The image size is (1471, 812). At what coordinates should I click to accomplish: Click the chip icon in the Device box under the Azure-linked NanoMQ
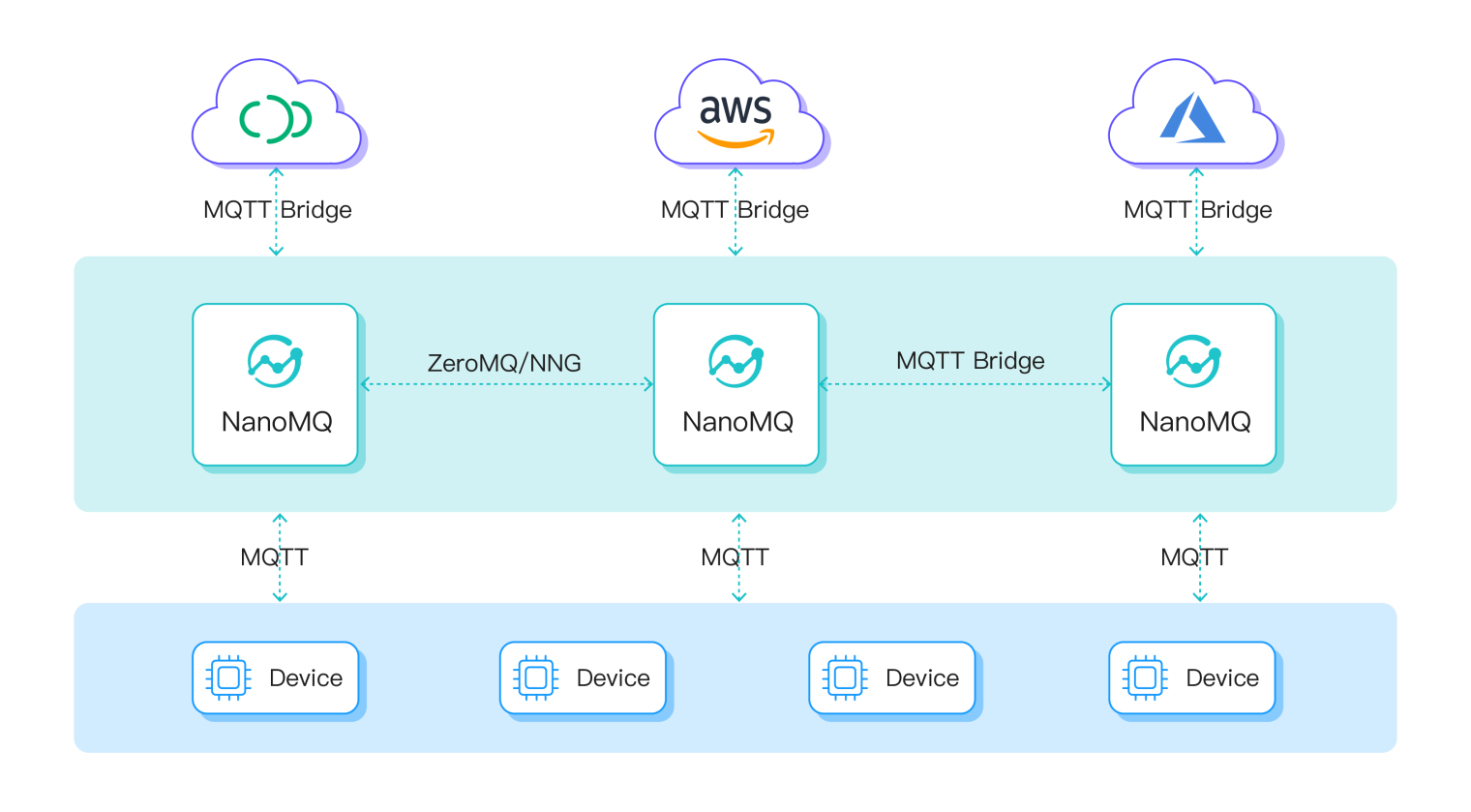[x=1145, y=678]
